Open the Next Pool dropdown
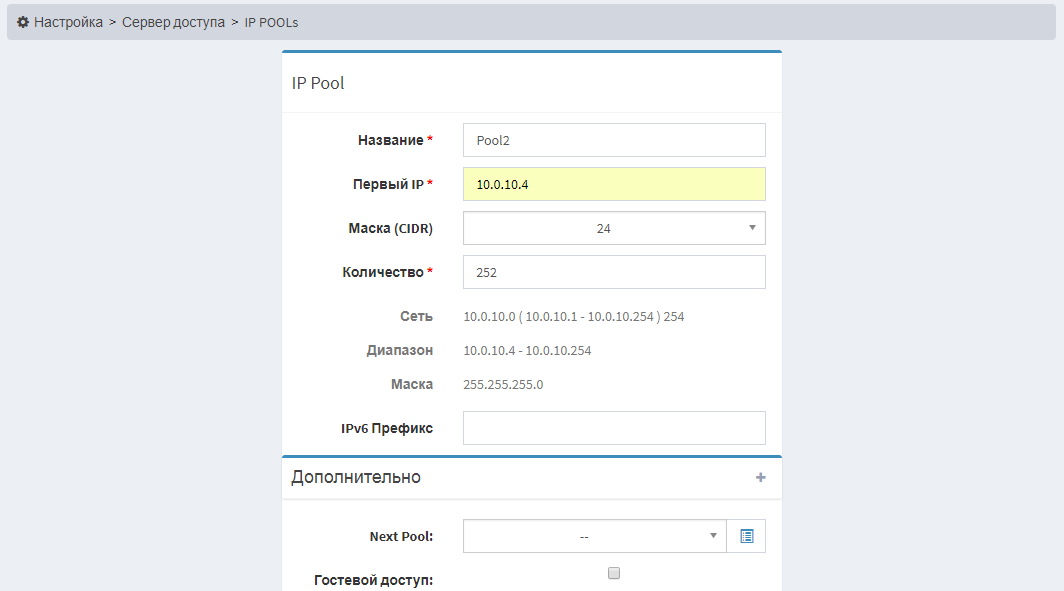Screen dimensions: 1064x591 coord(594,536)
